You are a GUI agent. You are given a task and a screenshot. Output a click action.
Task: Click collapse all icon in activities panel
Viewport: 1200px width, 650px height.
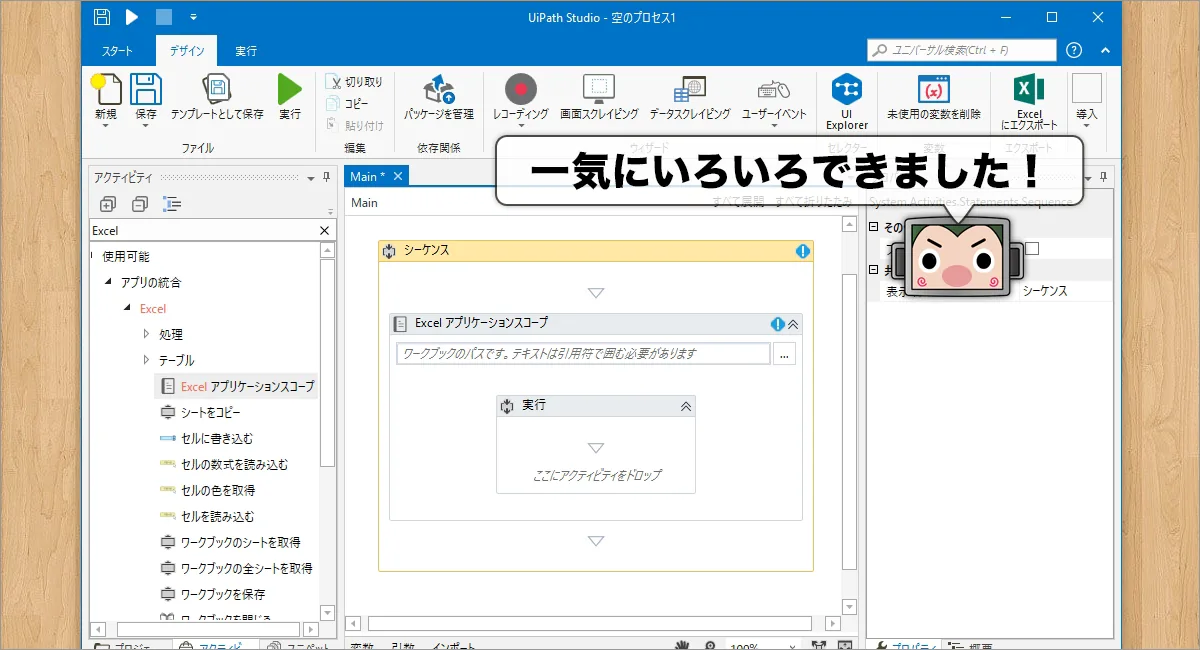pyautogui.click(x=140, y=204)
